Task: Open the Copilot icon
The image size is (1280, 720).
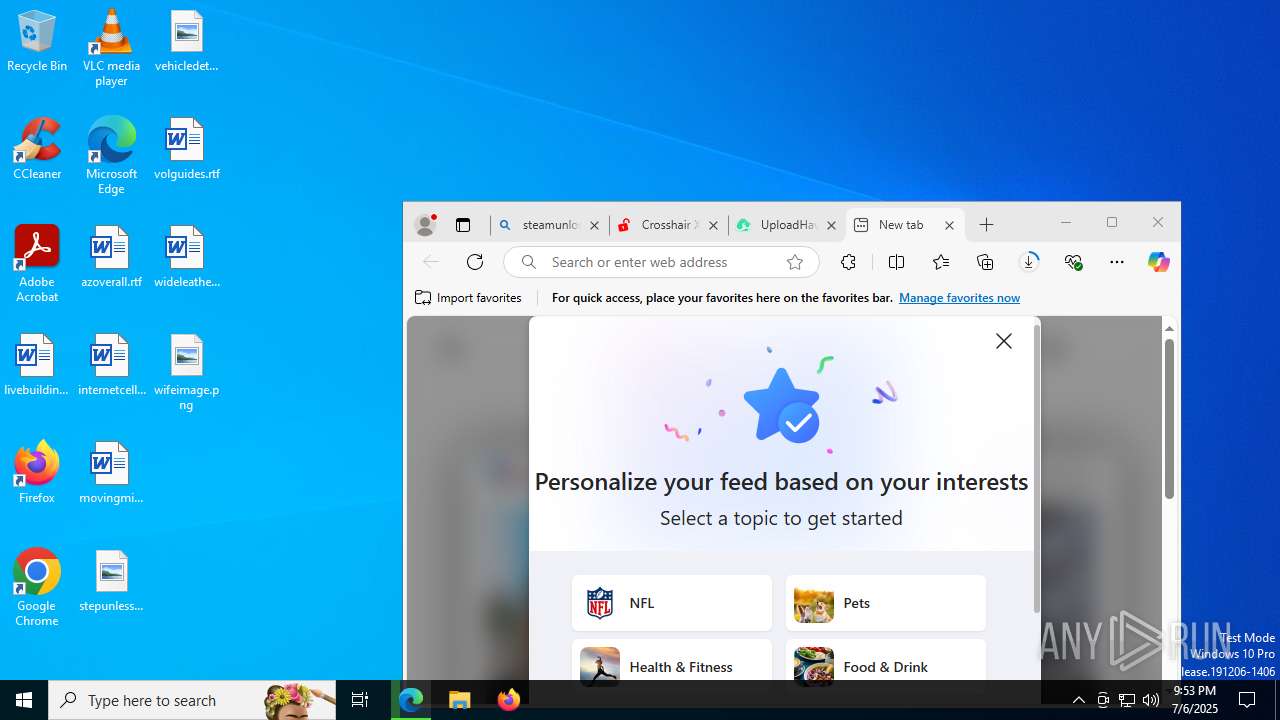Action: pos(1158,262)
